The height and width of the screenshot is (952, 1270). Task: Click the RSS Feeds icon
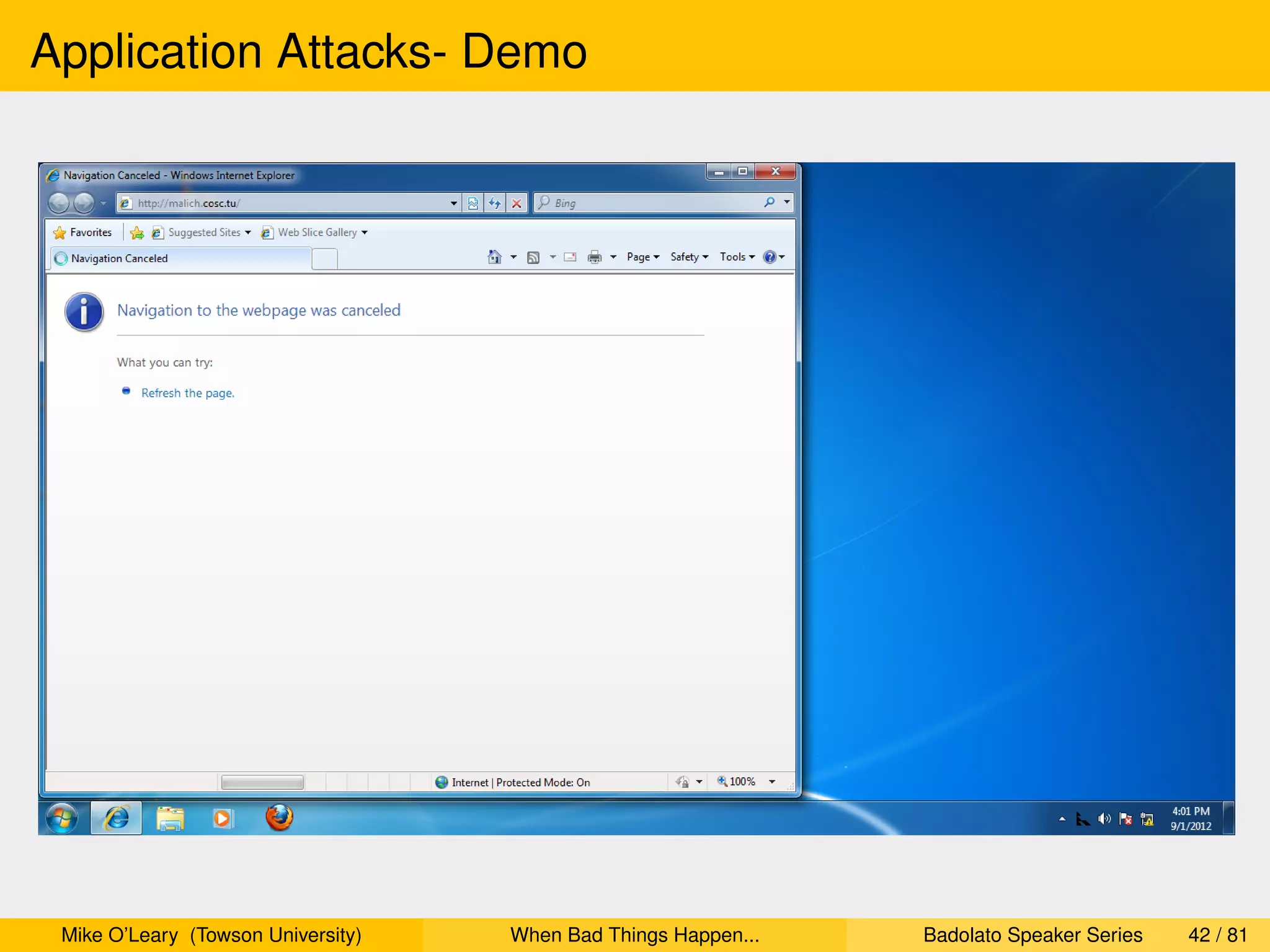coord(533,257)
